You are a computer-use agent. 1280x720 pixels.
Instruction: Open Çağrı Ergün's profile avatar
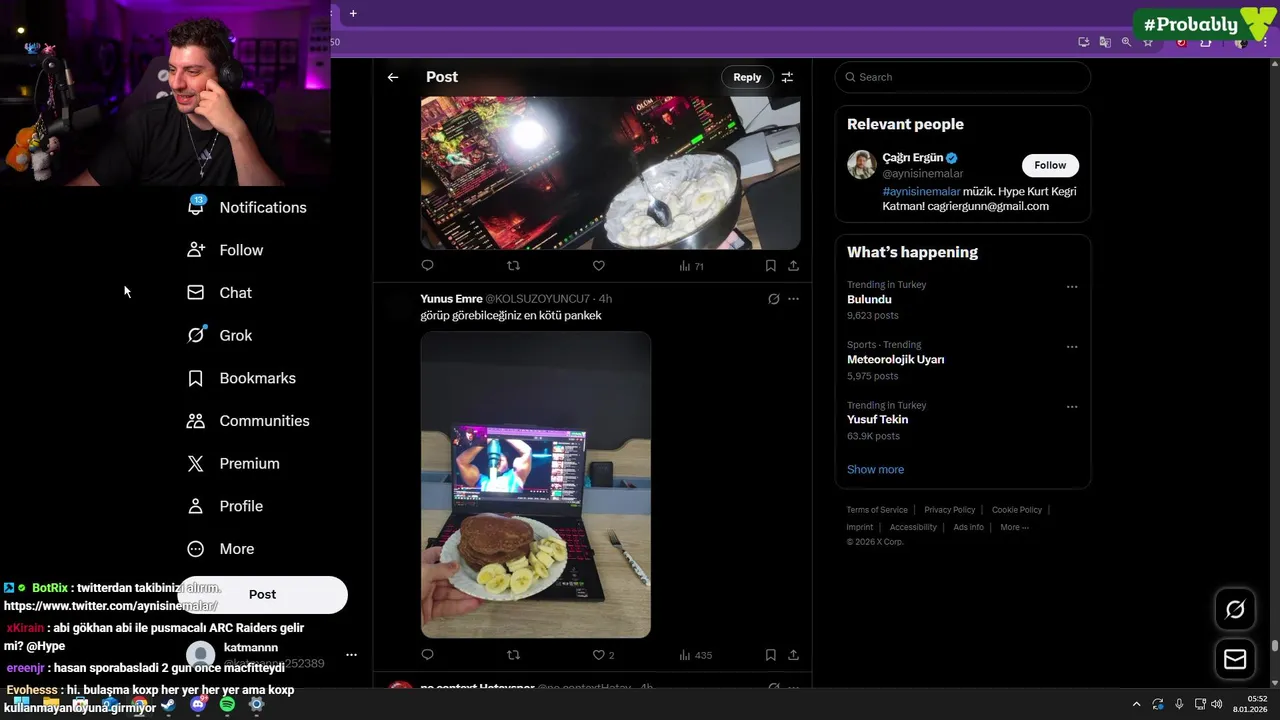click(x=862, y=165)
